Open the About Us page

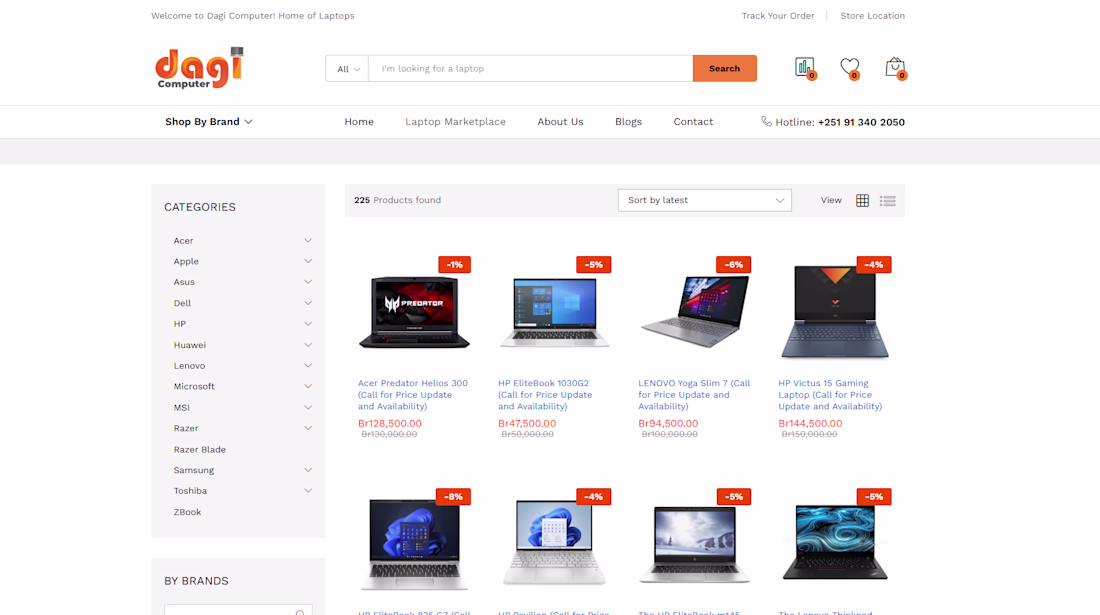coord(560,121)
